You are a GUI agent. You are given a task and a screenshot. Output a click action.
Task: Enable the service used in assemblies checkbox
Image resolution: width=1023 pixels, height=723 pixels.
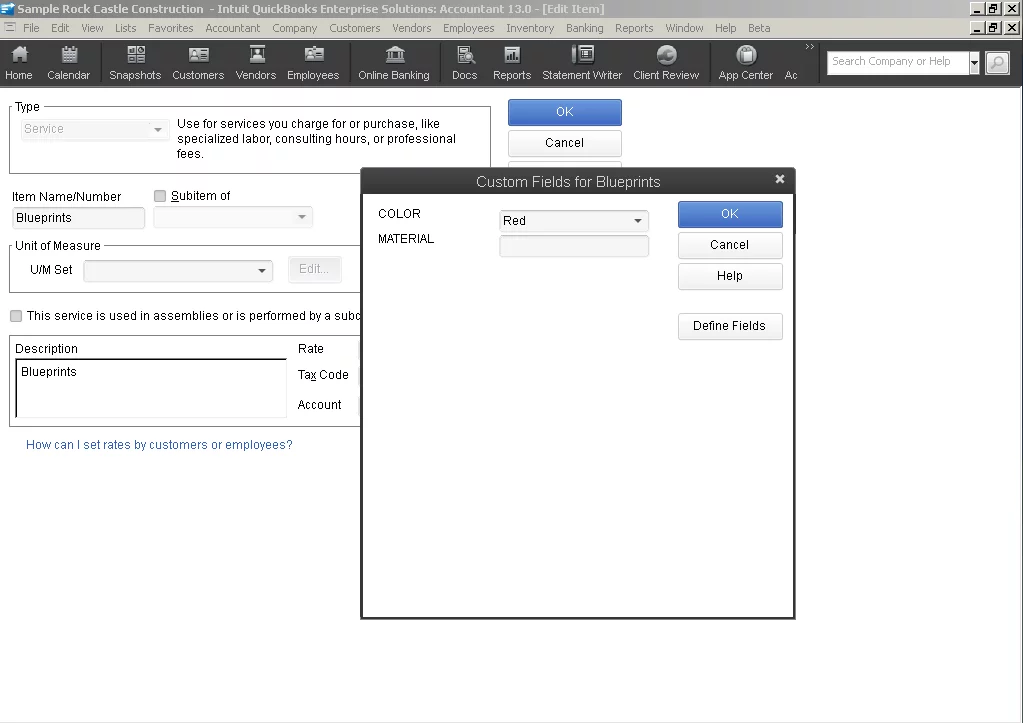point(15,315)
